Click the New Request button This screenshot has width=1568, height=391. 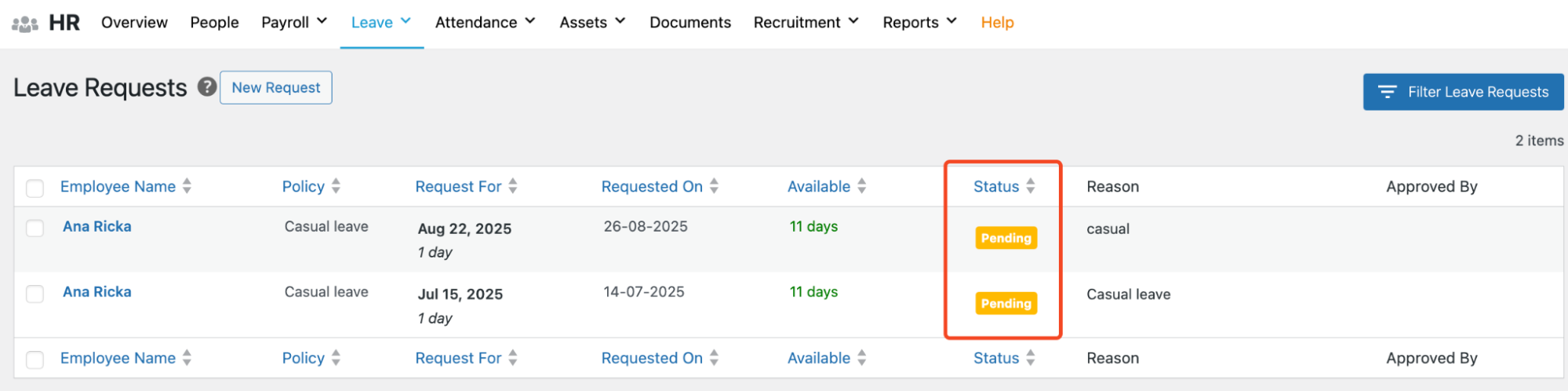pos(276,88)
